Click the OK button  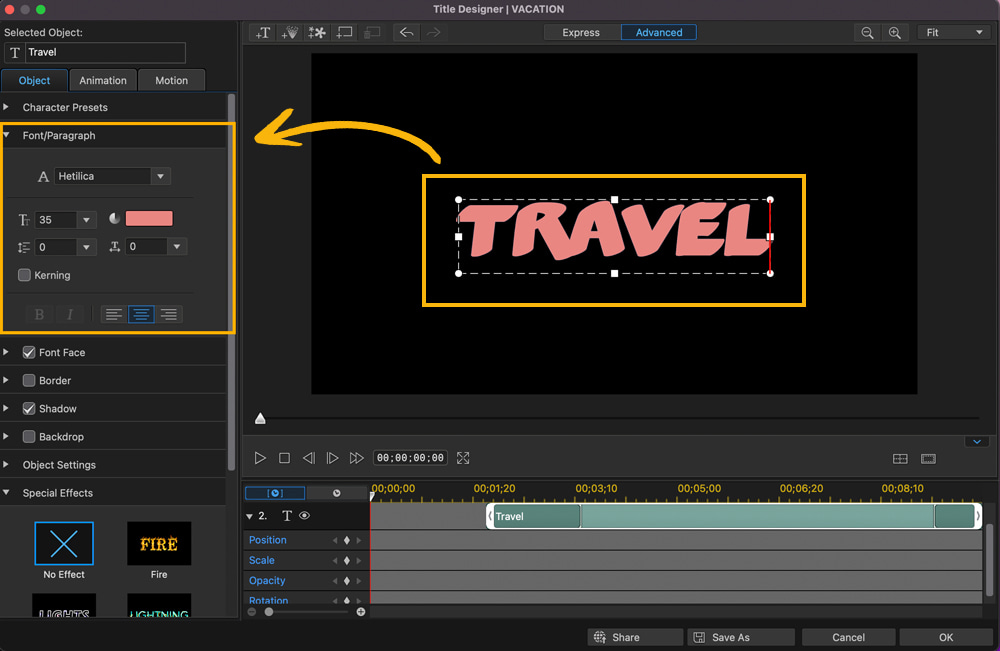(x=945, y=637)
